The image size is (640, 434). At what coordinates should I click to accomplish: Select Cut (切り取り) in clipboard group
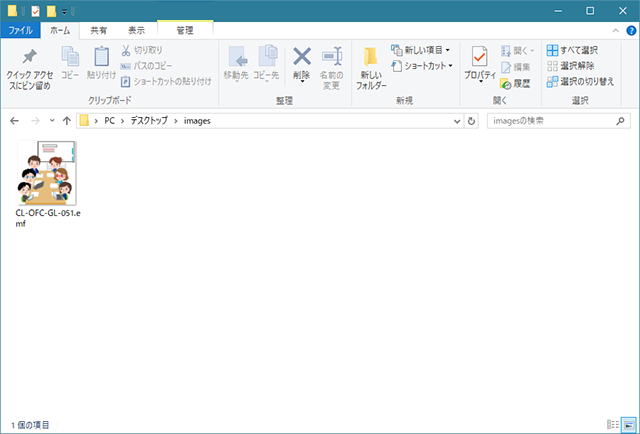[142, 50]
